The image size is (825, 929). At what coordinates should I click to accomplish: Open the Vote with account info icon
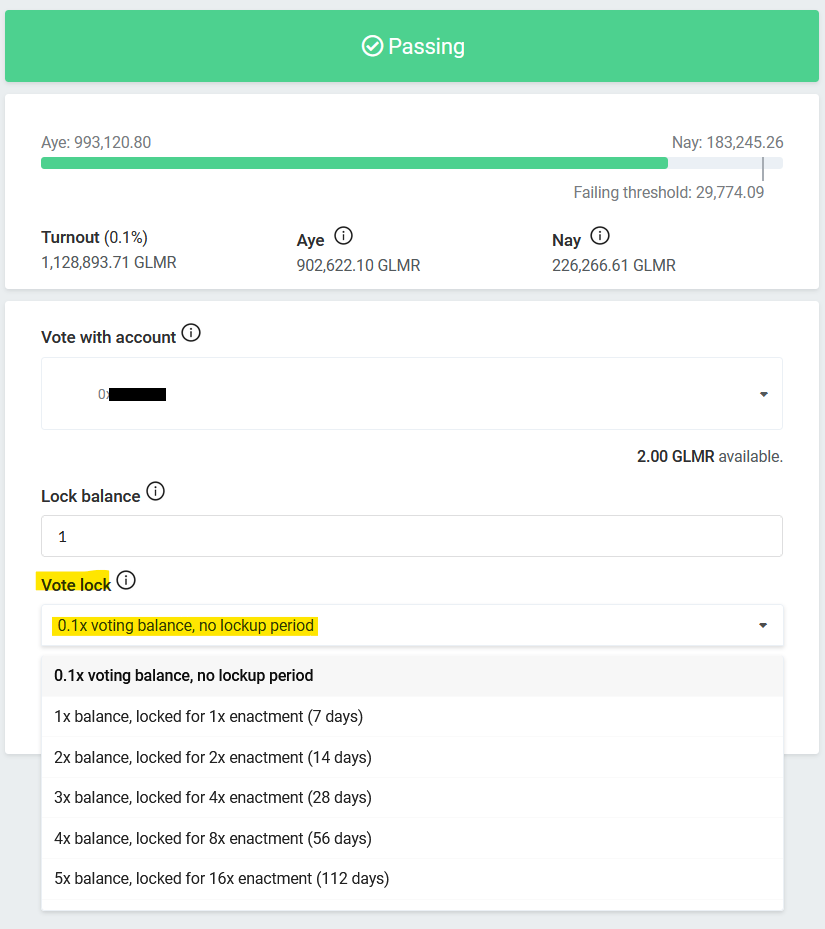point(191,333)
